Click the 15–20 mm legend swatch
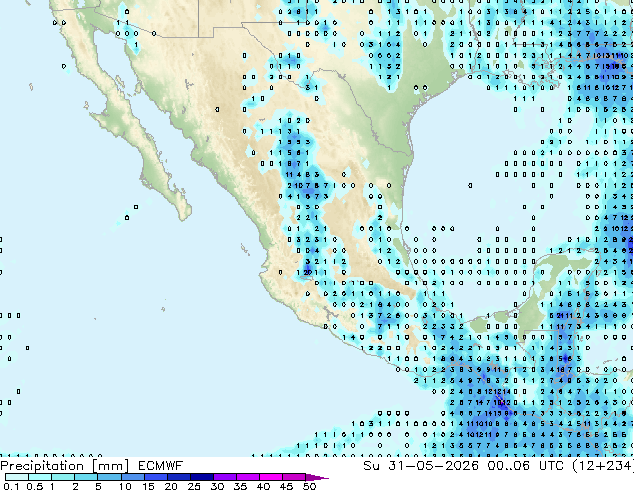Image resolution: width=634 pixels, height=490 pixels. pyautogui.click(x=156, y=477)
